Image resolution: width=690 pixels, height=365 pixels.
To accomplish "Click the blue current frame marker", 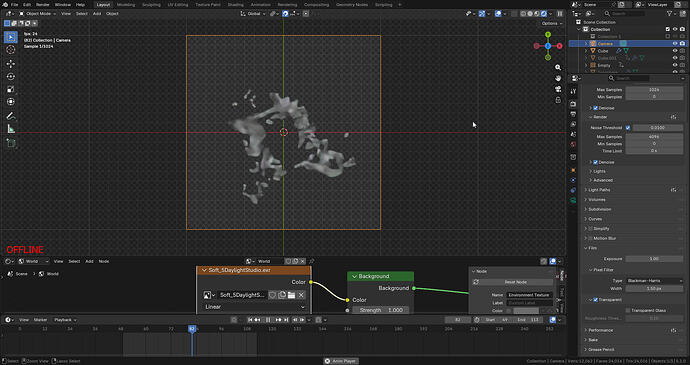I will (x=192, y=329).
